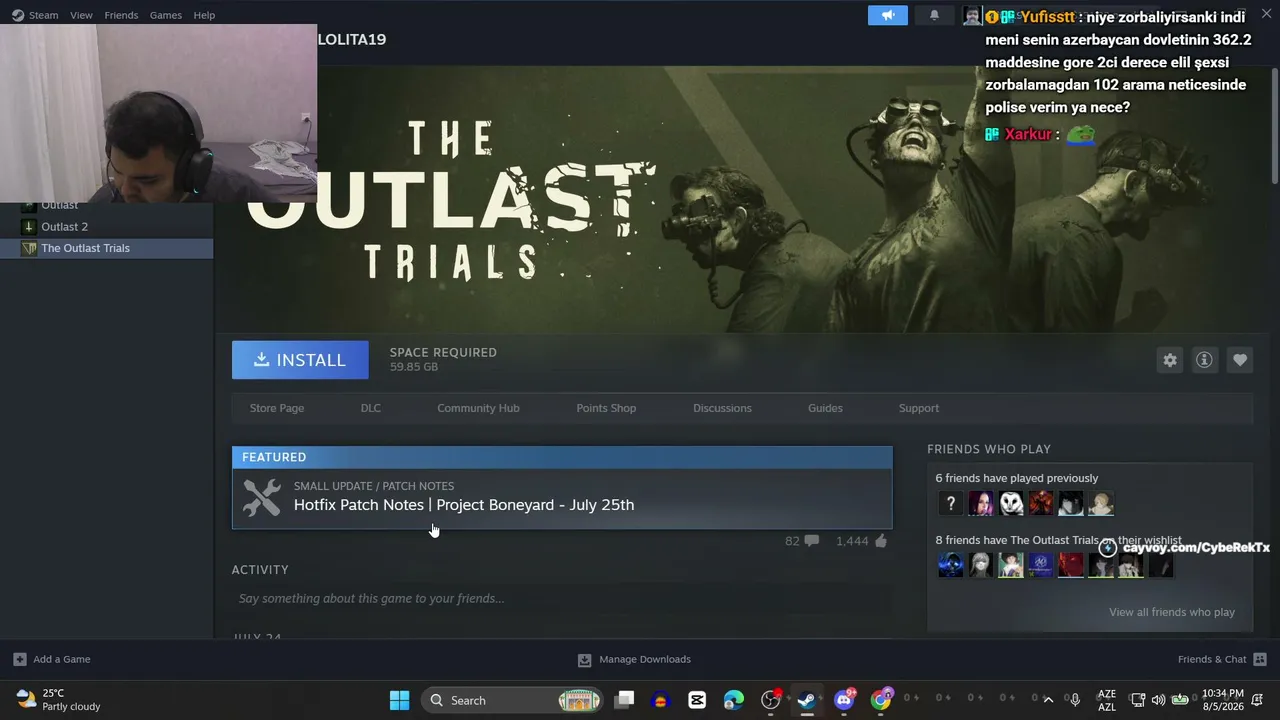Click the comments bubble icon beside 82
Image resolution: width=1280 pixels, height=720 pixels.
[x=812, y=541]
